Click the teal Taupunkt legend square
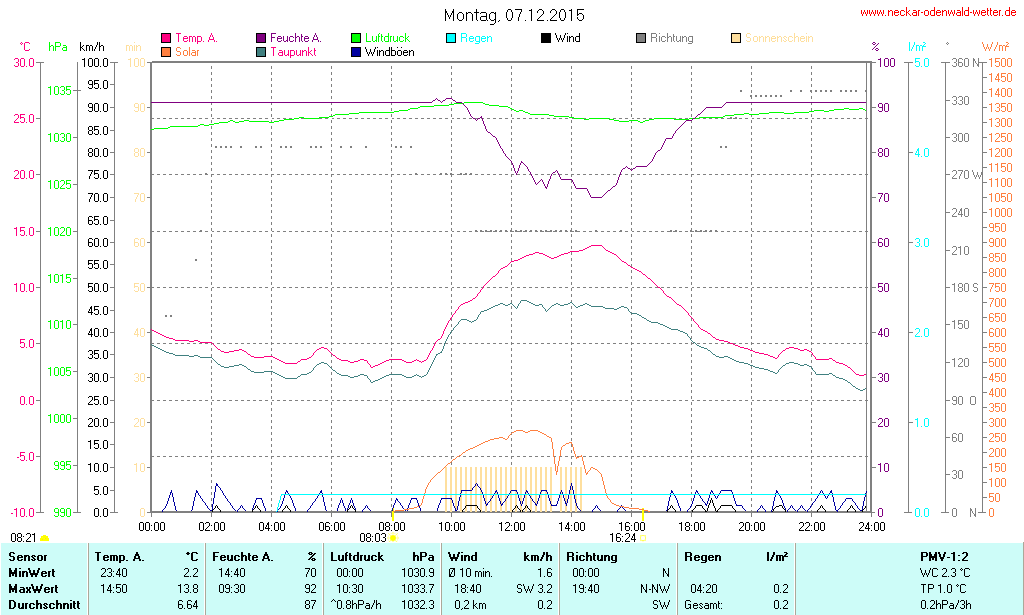This screenshot has height=615, width=1024. point(261,51)
